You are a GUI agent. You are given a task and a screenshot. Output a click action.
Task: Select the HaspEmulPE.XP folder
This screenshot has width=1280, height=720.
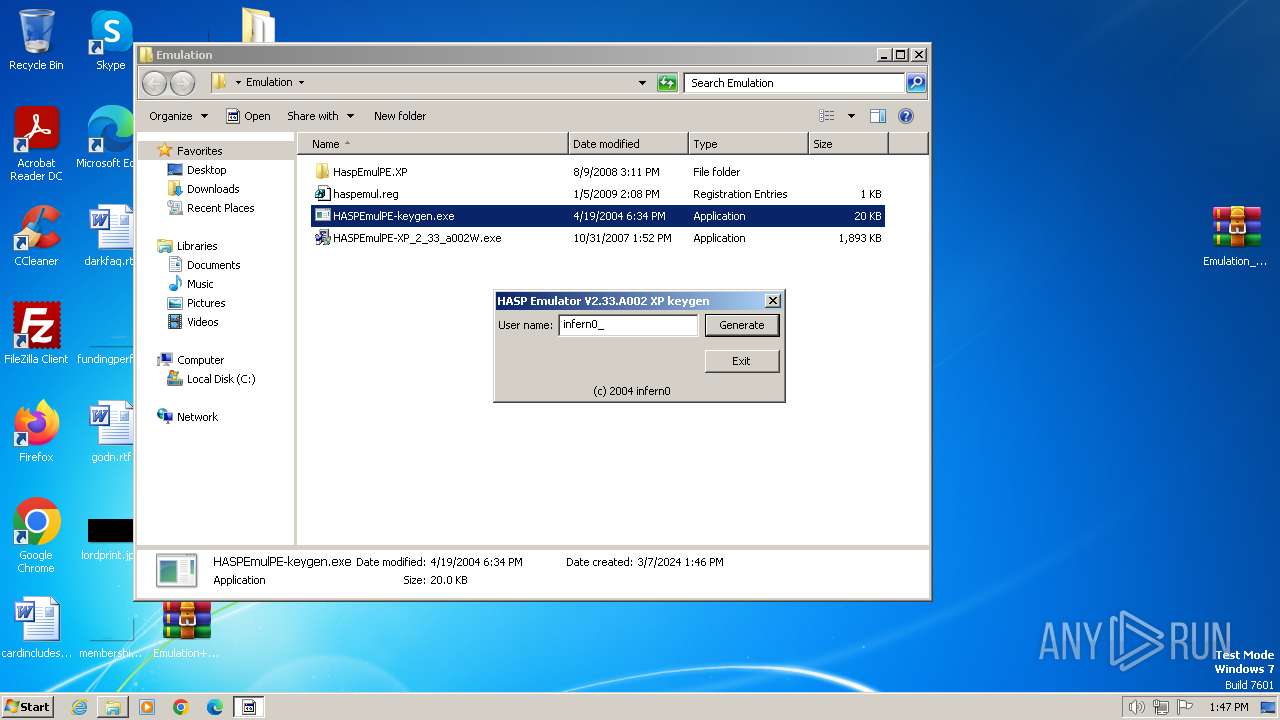598,172
